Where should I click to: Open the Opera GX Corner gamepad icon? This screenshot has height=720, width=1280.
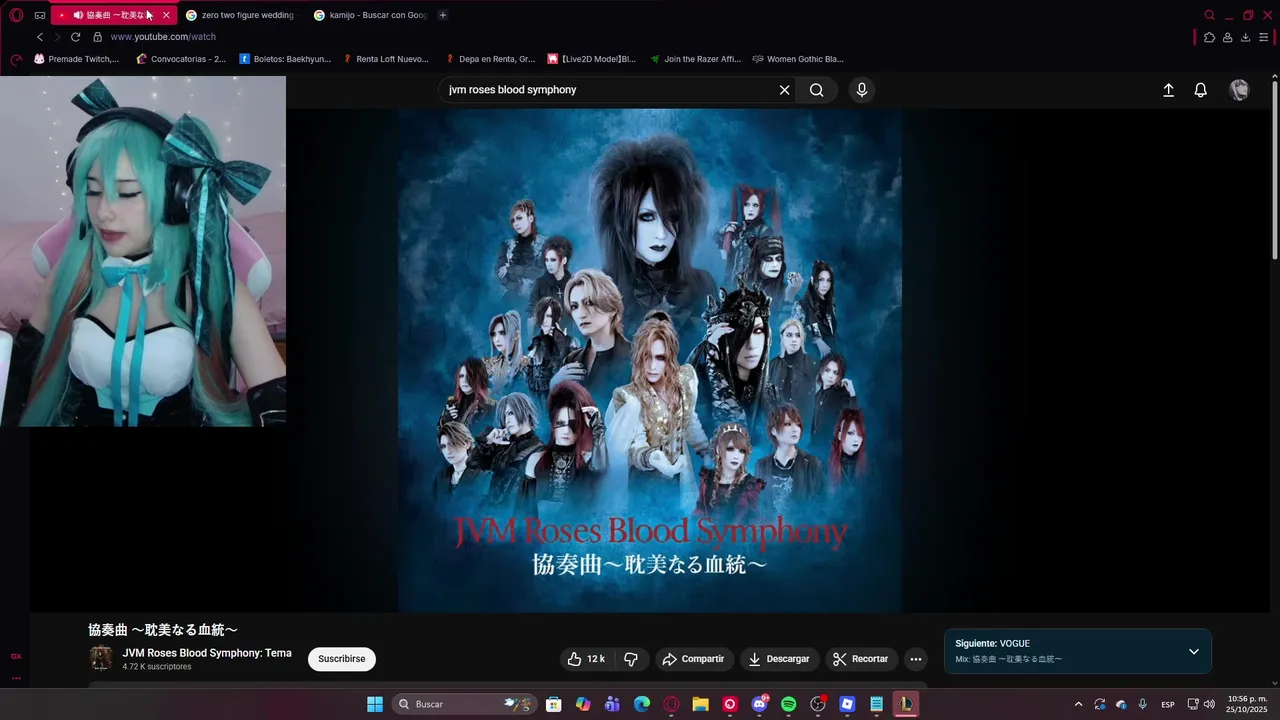[40, 15]
